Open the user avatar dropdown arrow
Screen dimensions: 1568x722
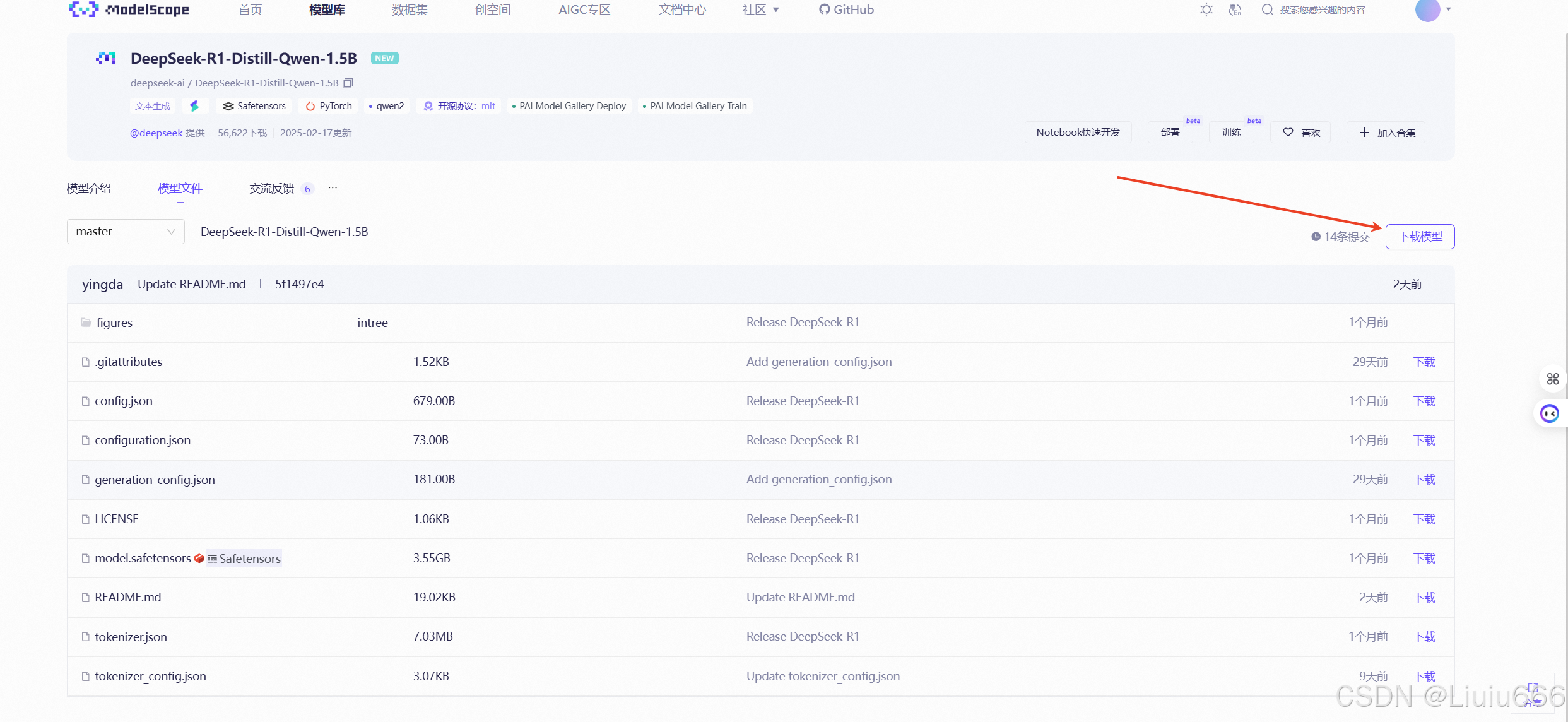point(1448,9)
